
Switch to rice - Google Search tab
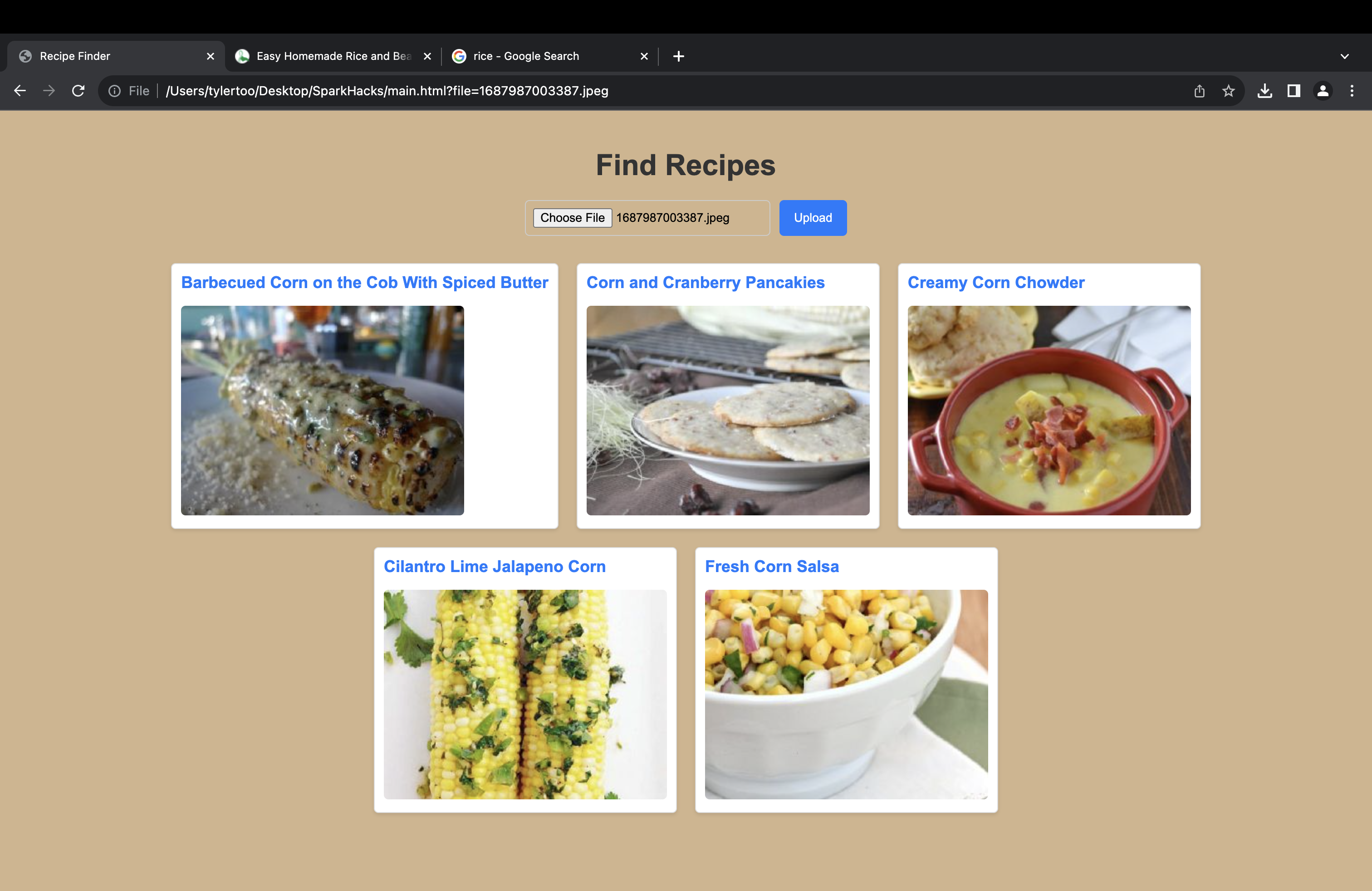coord(525,56)
